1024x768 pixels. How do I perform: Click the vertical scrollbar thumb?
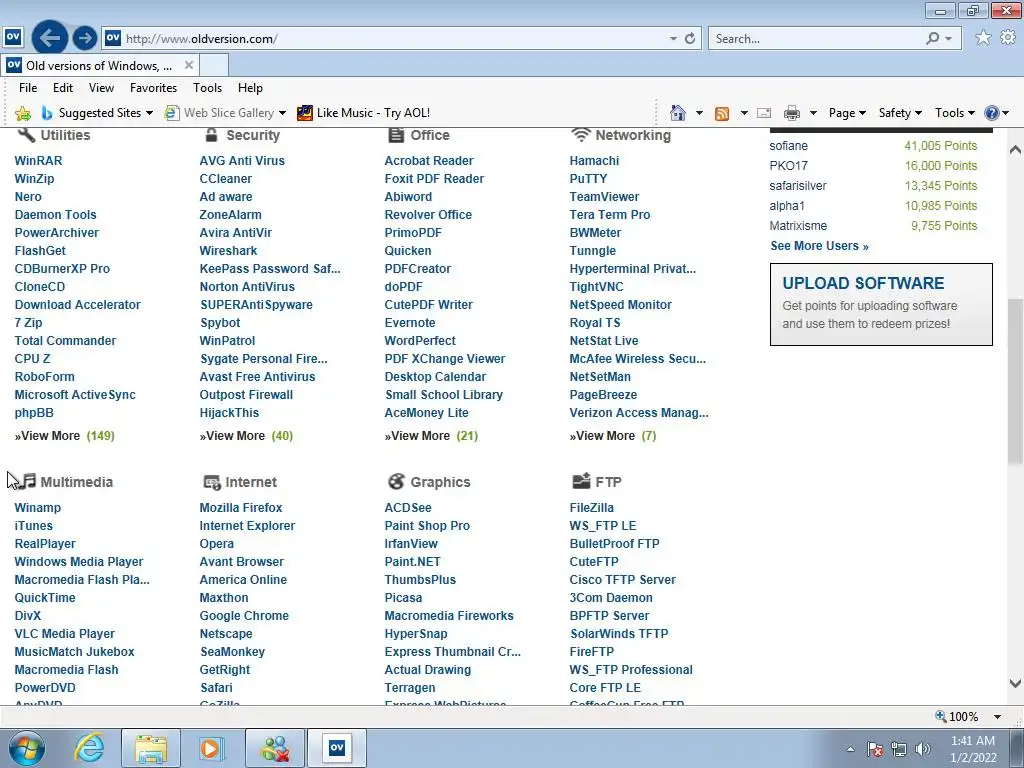pyautogui.click(x=1015, y=383)
